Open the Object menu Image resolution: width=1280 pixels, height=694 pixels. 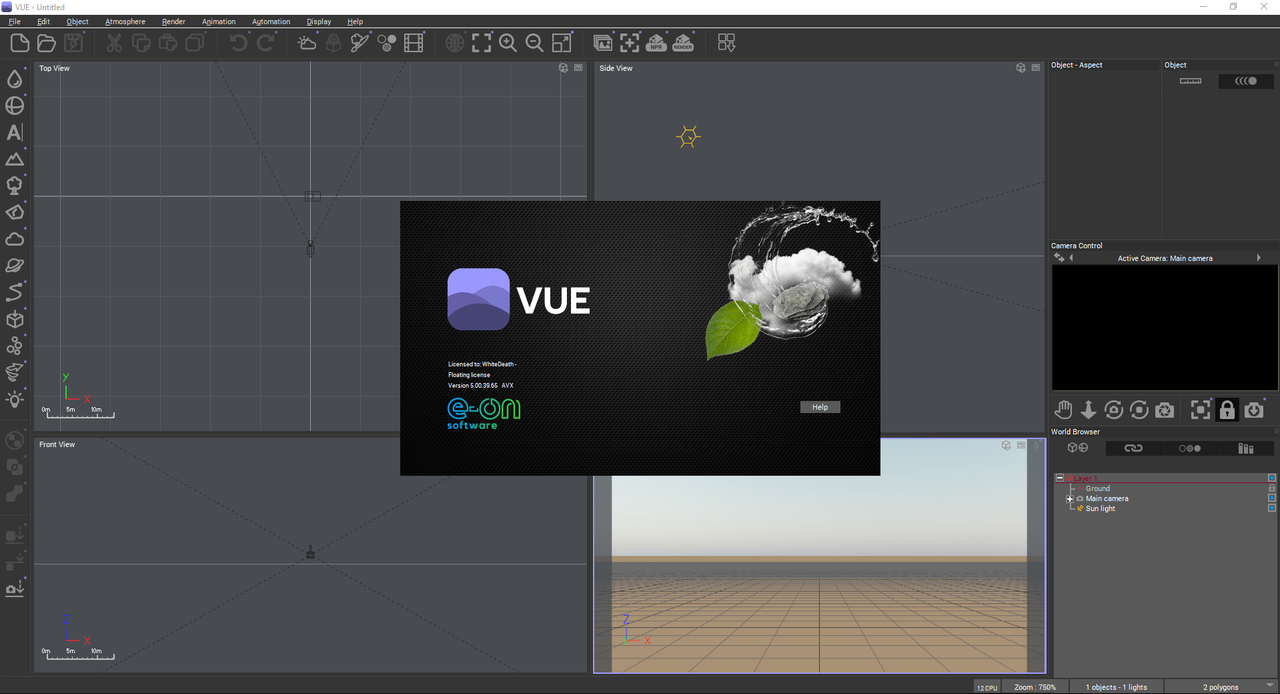click(77, 21)
